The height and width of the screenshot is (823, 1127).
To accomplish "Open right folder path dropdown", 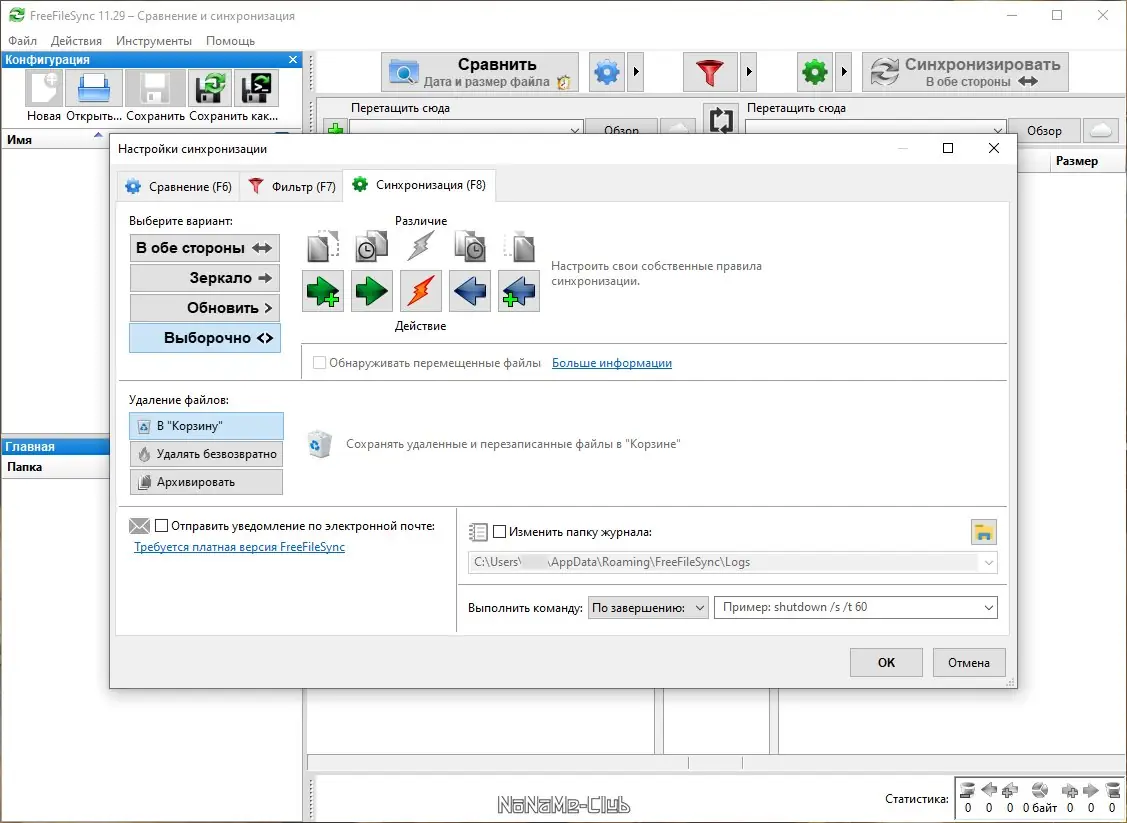I will tap(998, 130).
